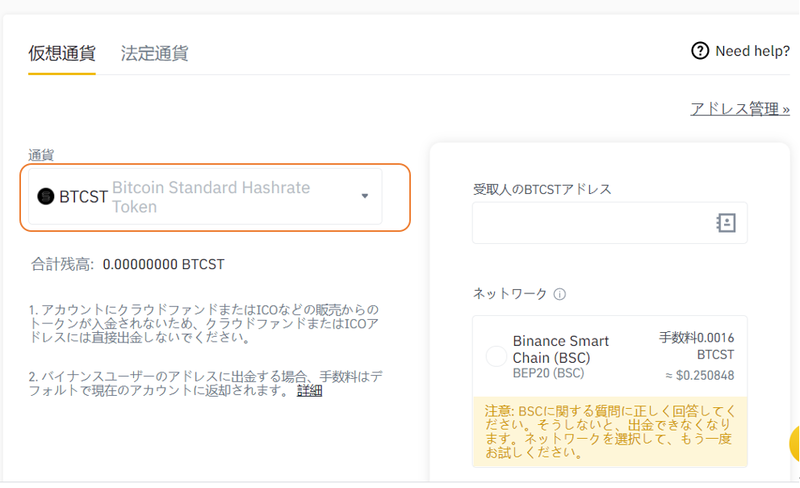Click the ≈ $0.250848 fee estimate

[x=699, y=376]
